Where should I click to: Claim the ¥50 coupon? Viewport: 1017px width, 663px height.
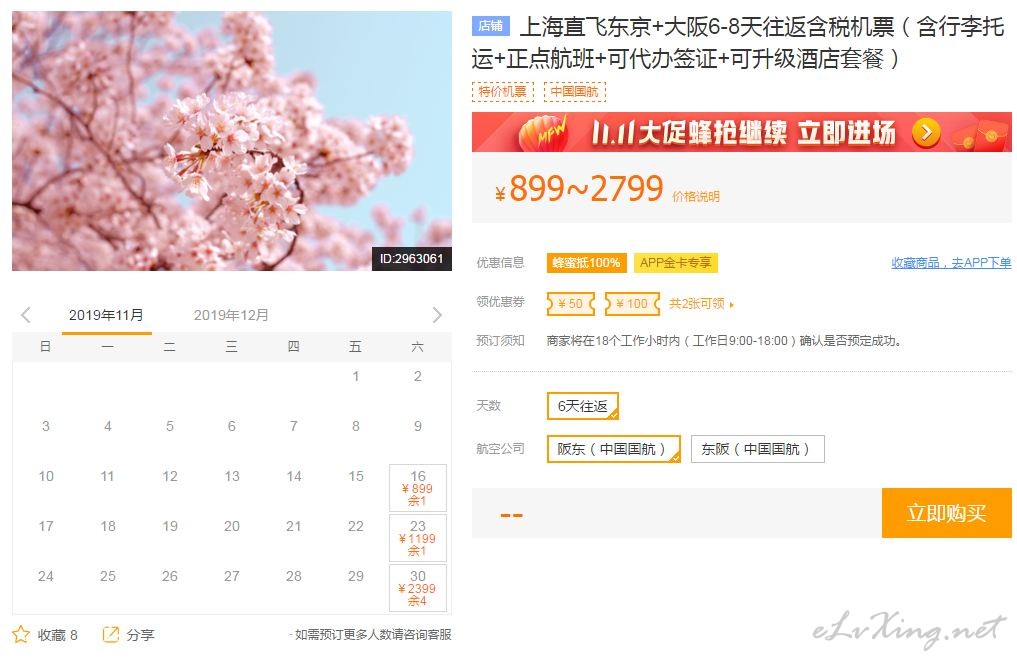tap(571, 303)
